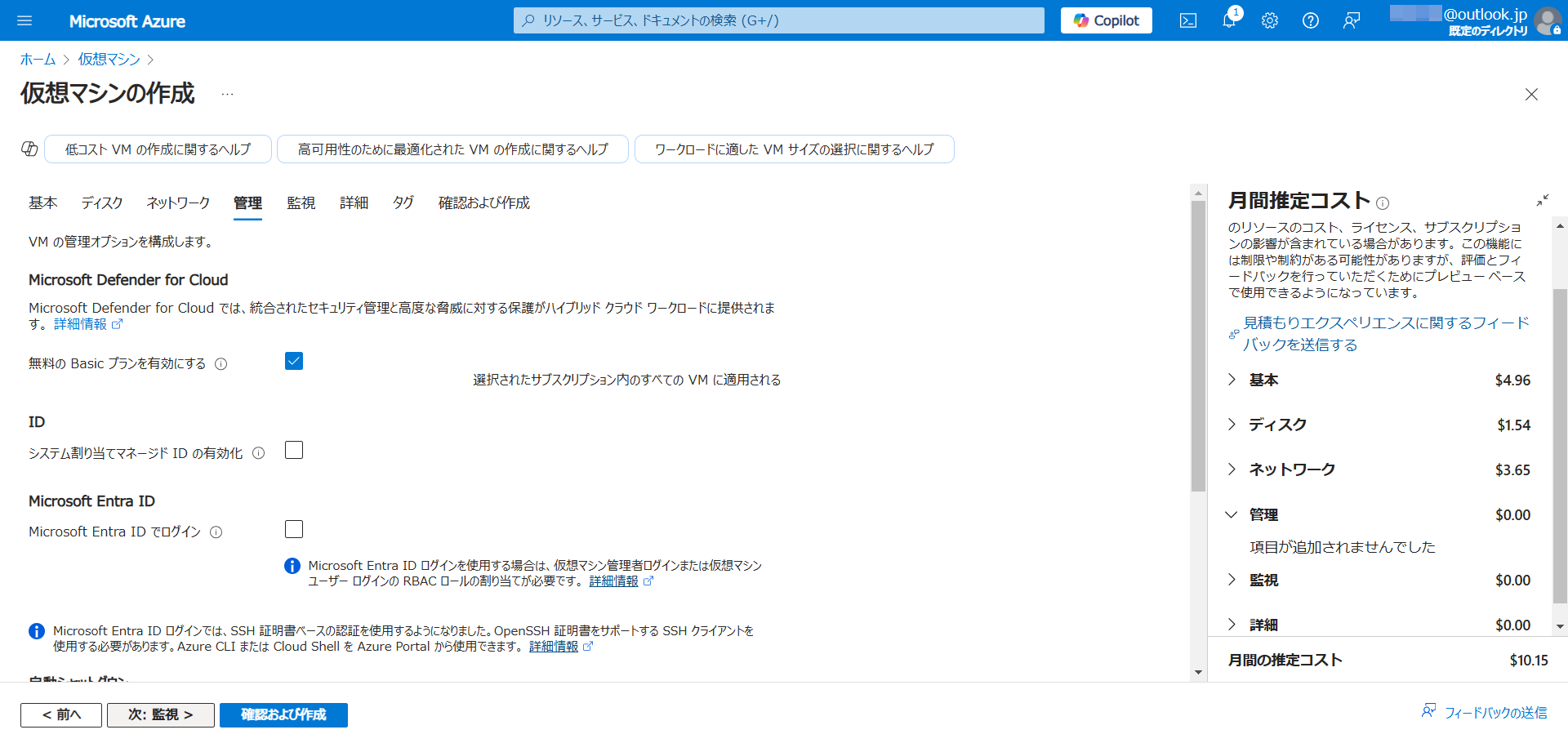This screenshot has width=1568, height=752.
Task: Expand the 基本 cost section
Action: click(x=1232, y=380)
